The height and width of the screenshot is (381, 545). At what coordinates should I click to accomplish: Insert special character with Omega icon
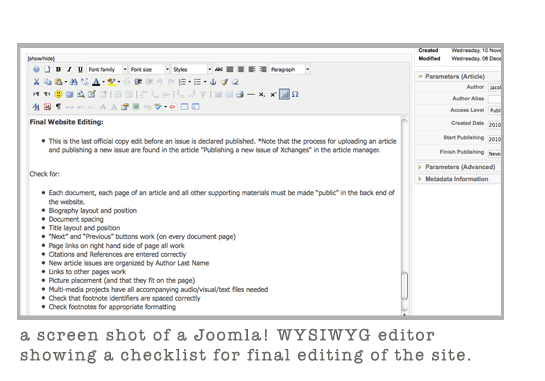(x=295, y=94)
